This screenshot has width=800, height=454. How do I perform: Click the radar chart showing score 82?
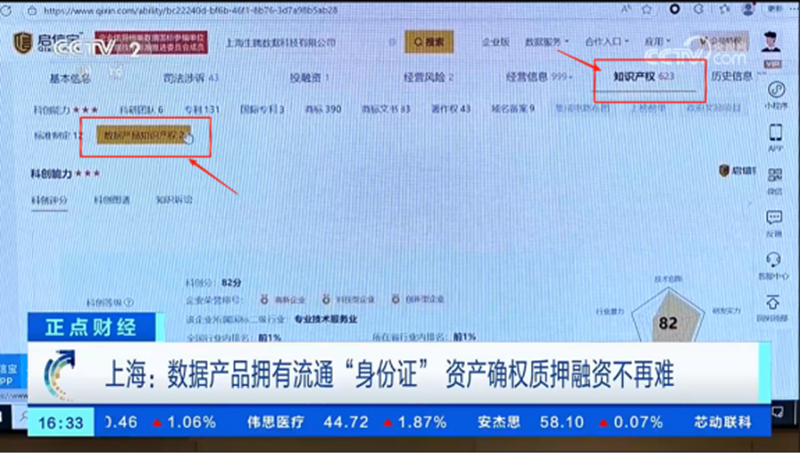click(667, 315)
